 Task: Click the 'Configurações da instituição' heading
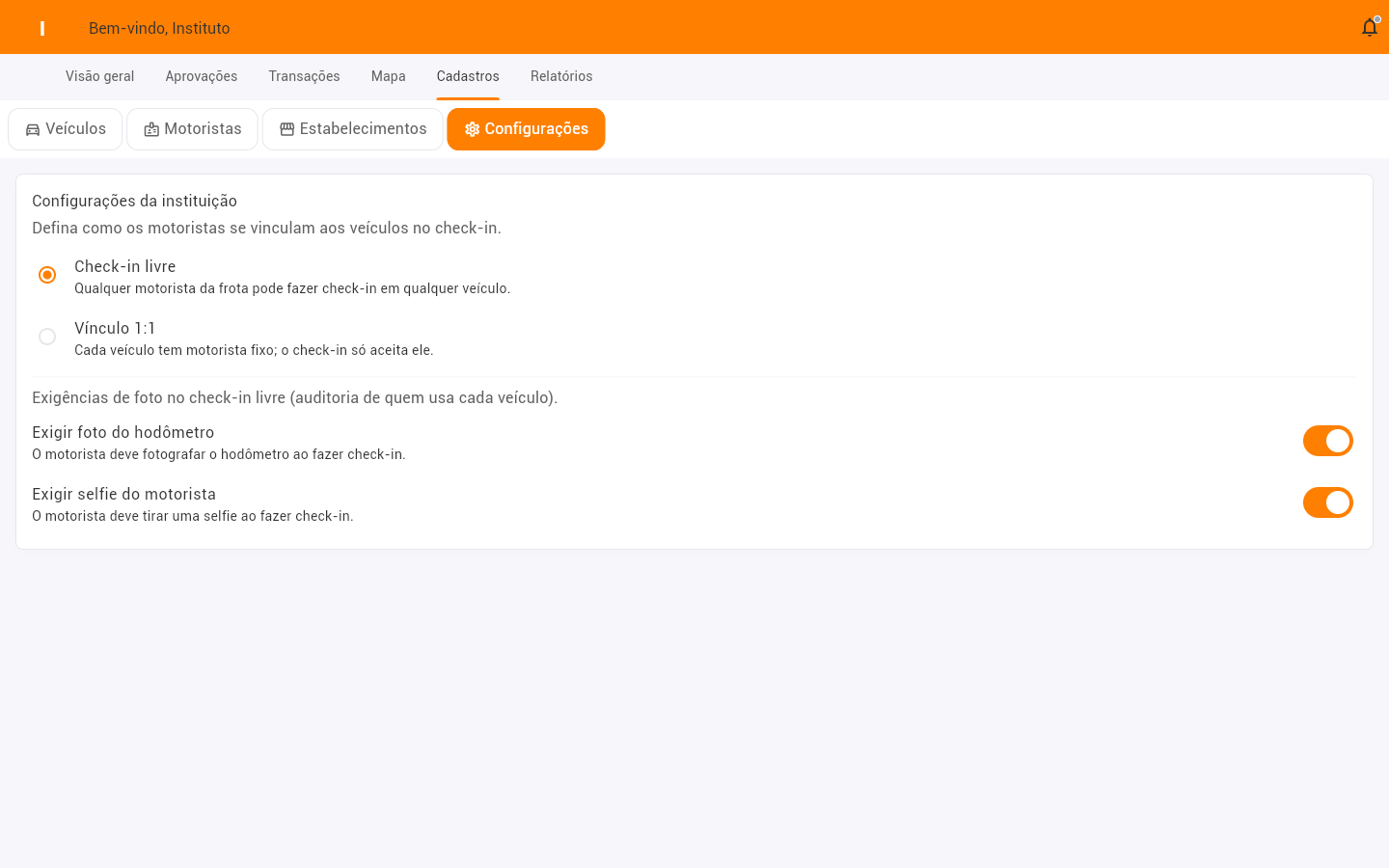(x=134, y=201)
